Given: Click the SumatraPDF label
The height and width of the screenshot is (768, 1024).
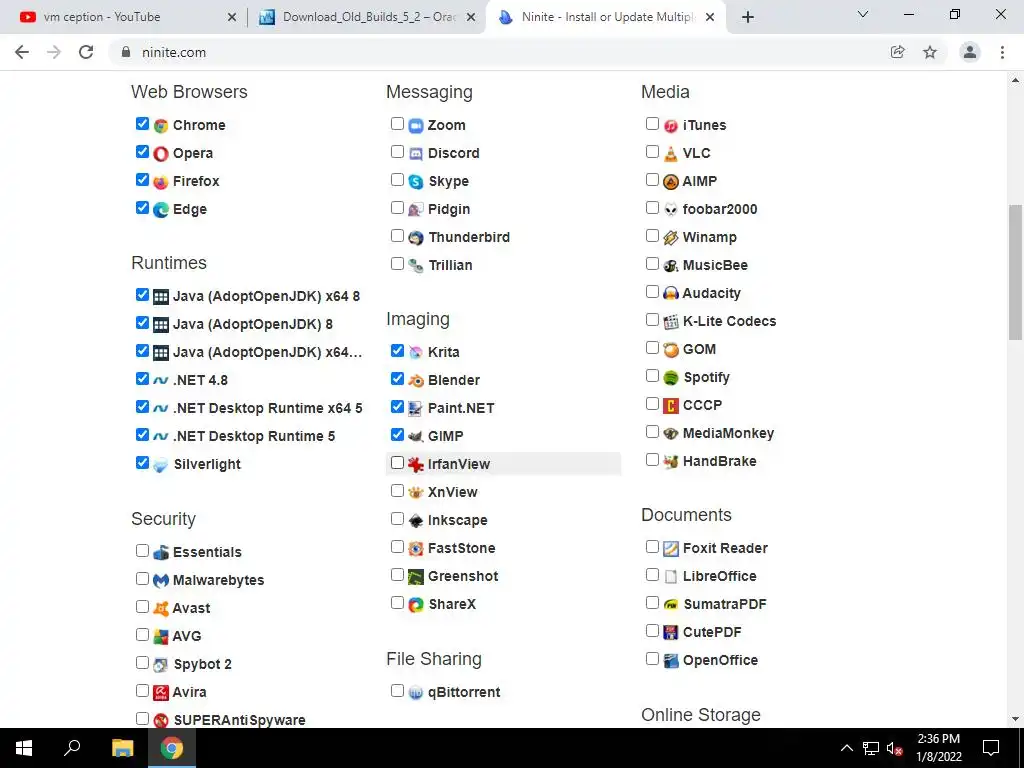Looking at the screenshot, I should (725, 605).
